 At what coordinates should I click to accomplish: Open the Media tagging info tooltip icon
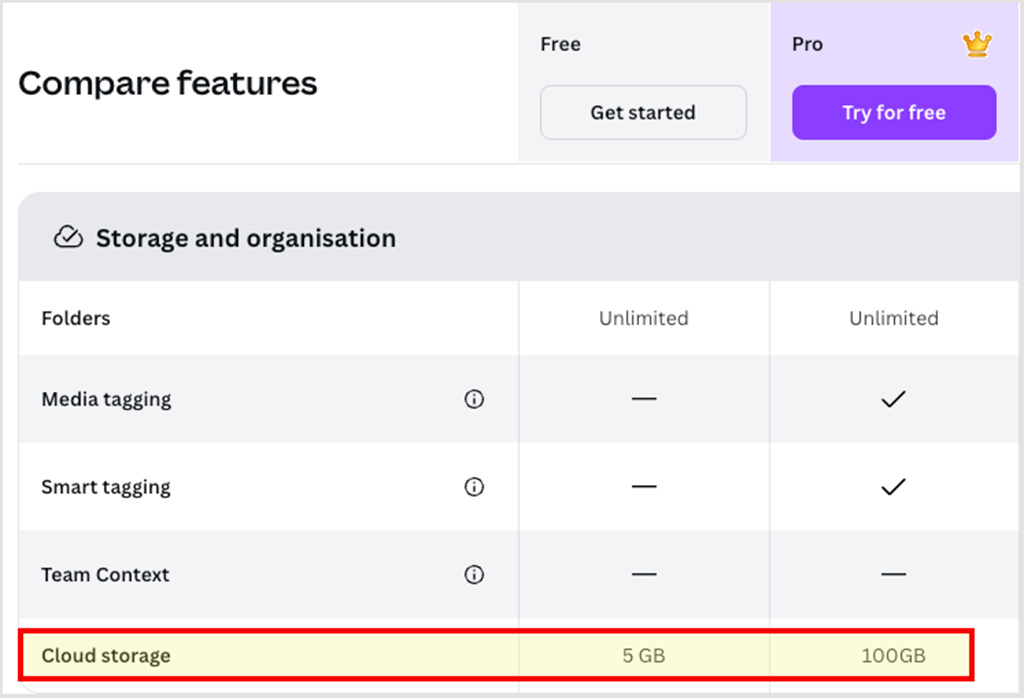[x=475, y=399]
